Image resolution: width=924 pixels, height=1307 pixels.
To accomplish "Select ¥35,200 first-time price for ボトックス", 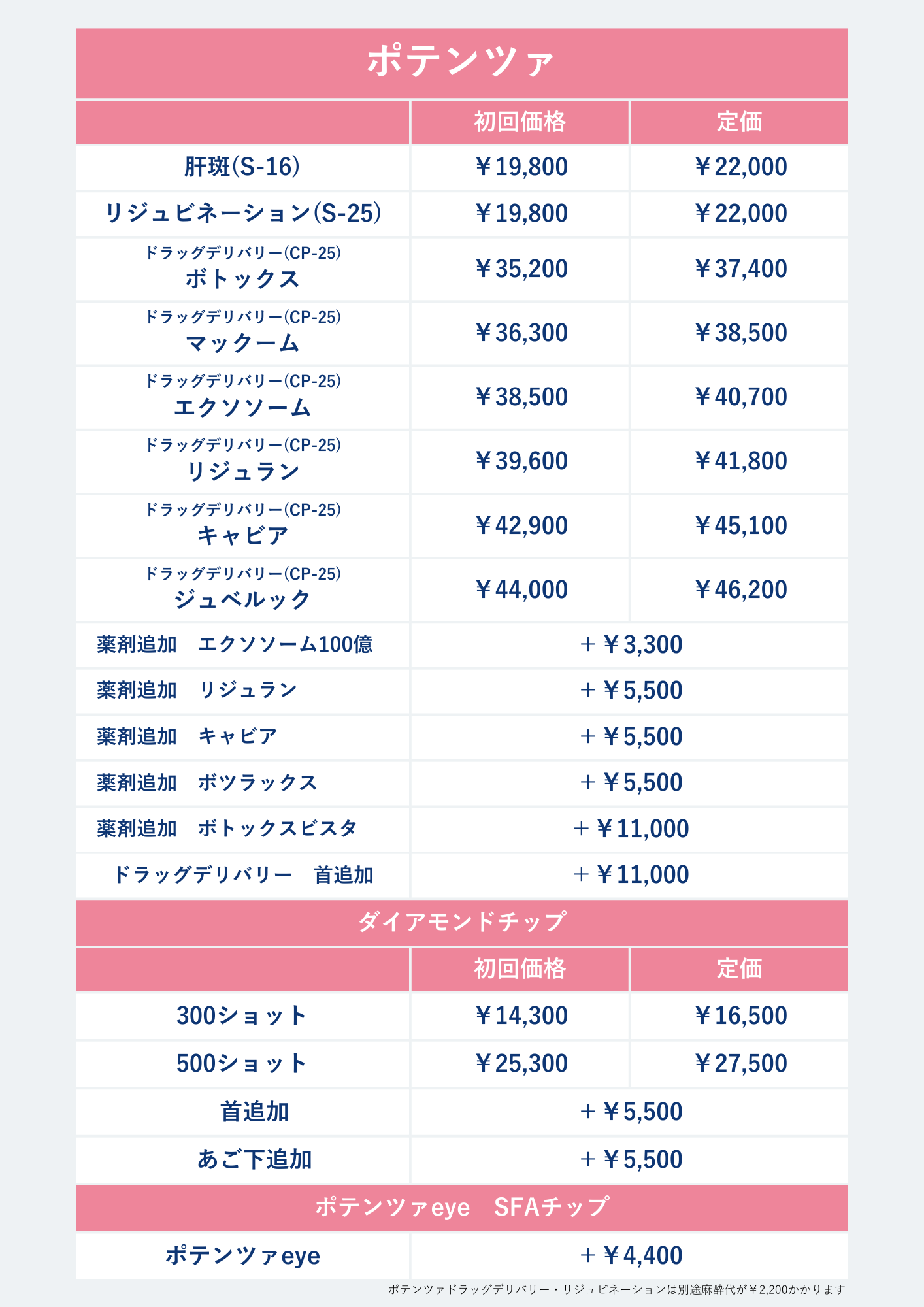I will click(521, 269).
